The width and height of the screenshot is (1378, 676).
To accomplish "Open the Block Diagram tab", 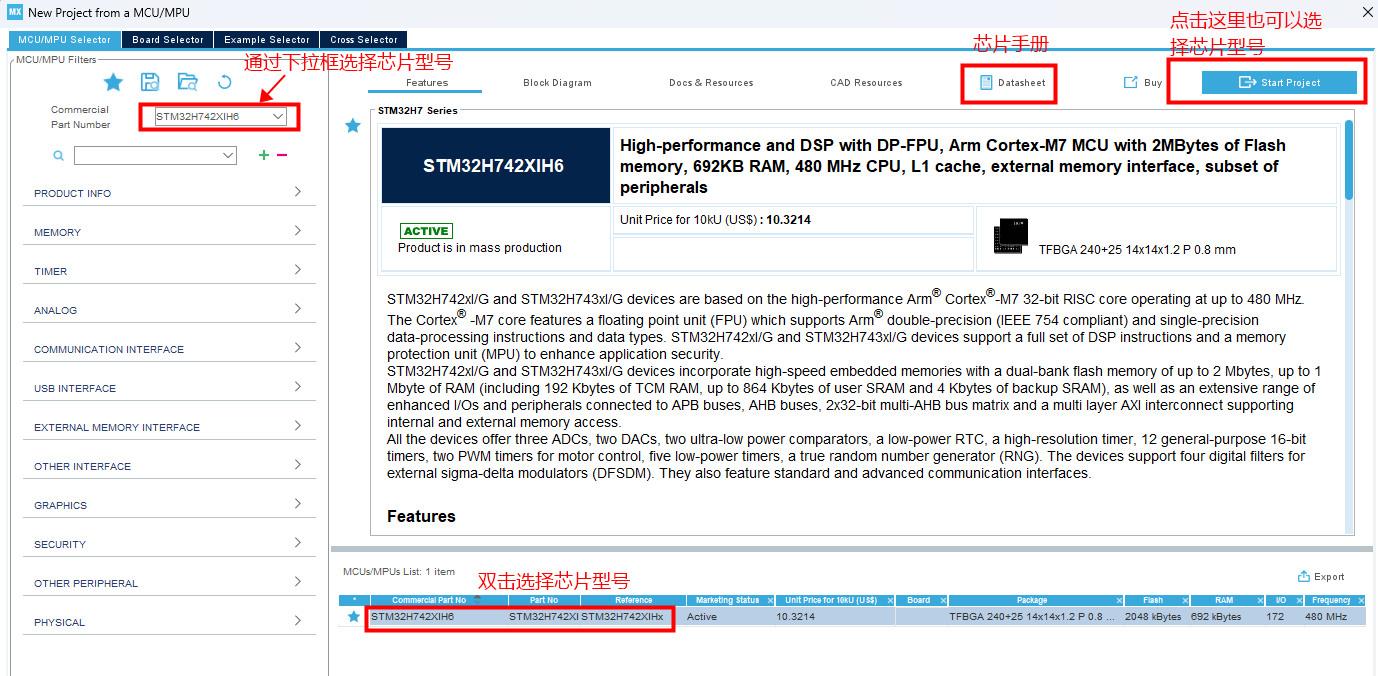I will point(557,83).
